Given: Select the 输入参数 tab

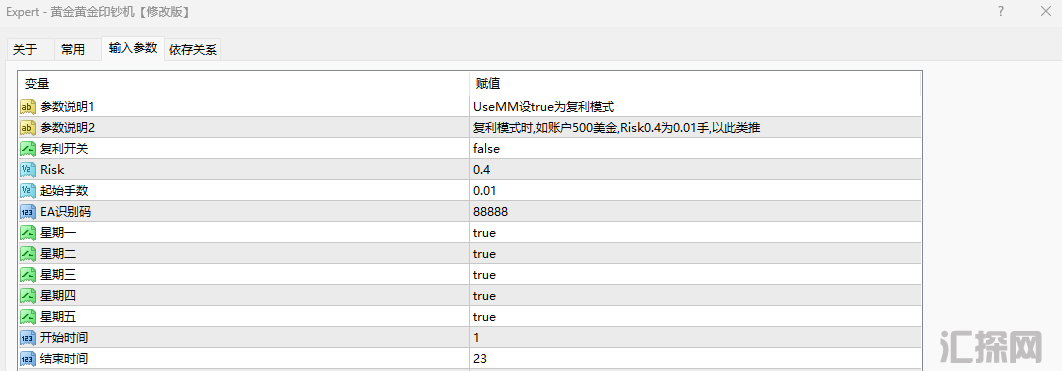Looking at the screenshot, I should (133, 48).
